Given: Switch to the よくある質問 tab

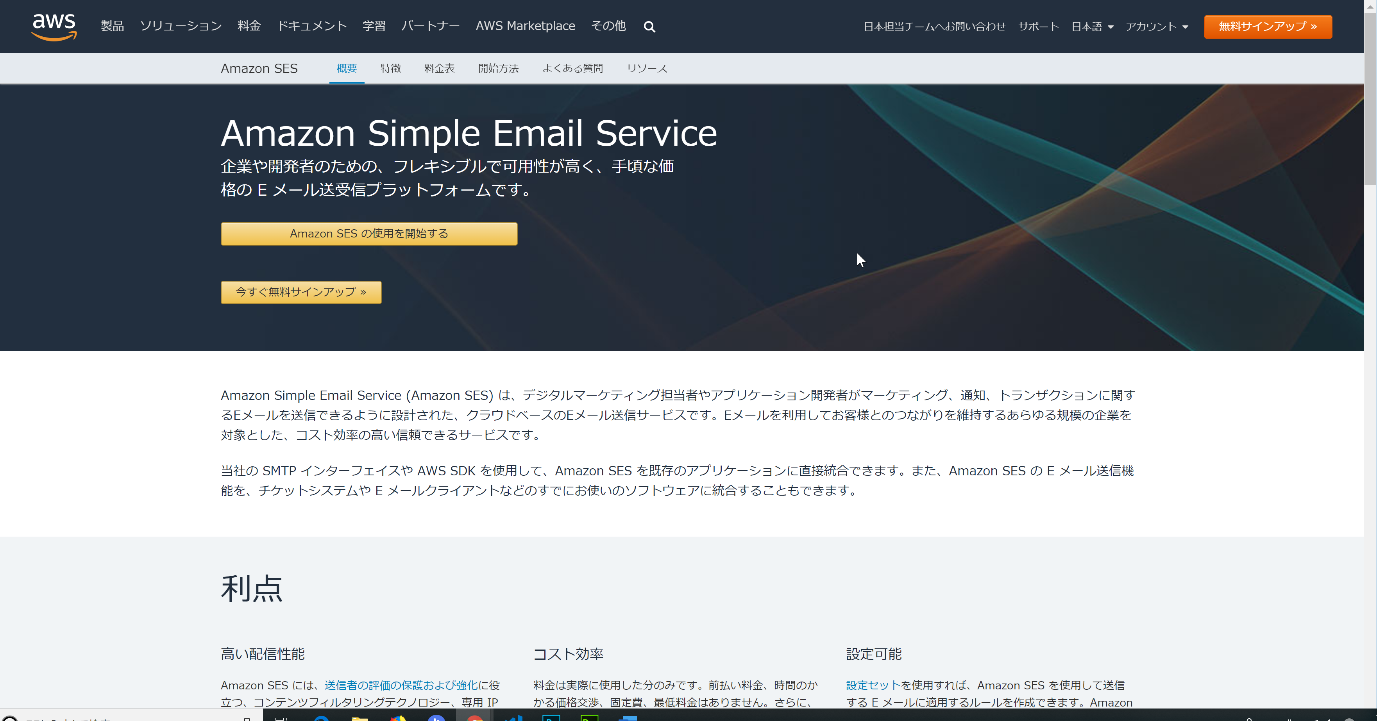Looking at the screenshot, I should coord(573,69).
